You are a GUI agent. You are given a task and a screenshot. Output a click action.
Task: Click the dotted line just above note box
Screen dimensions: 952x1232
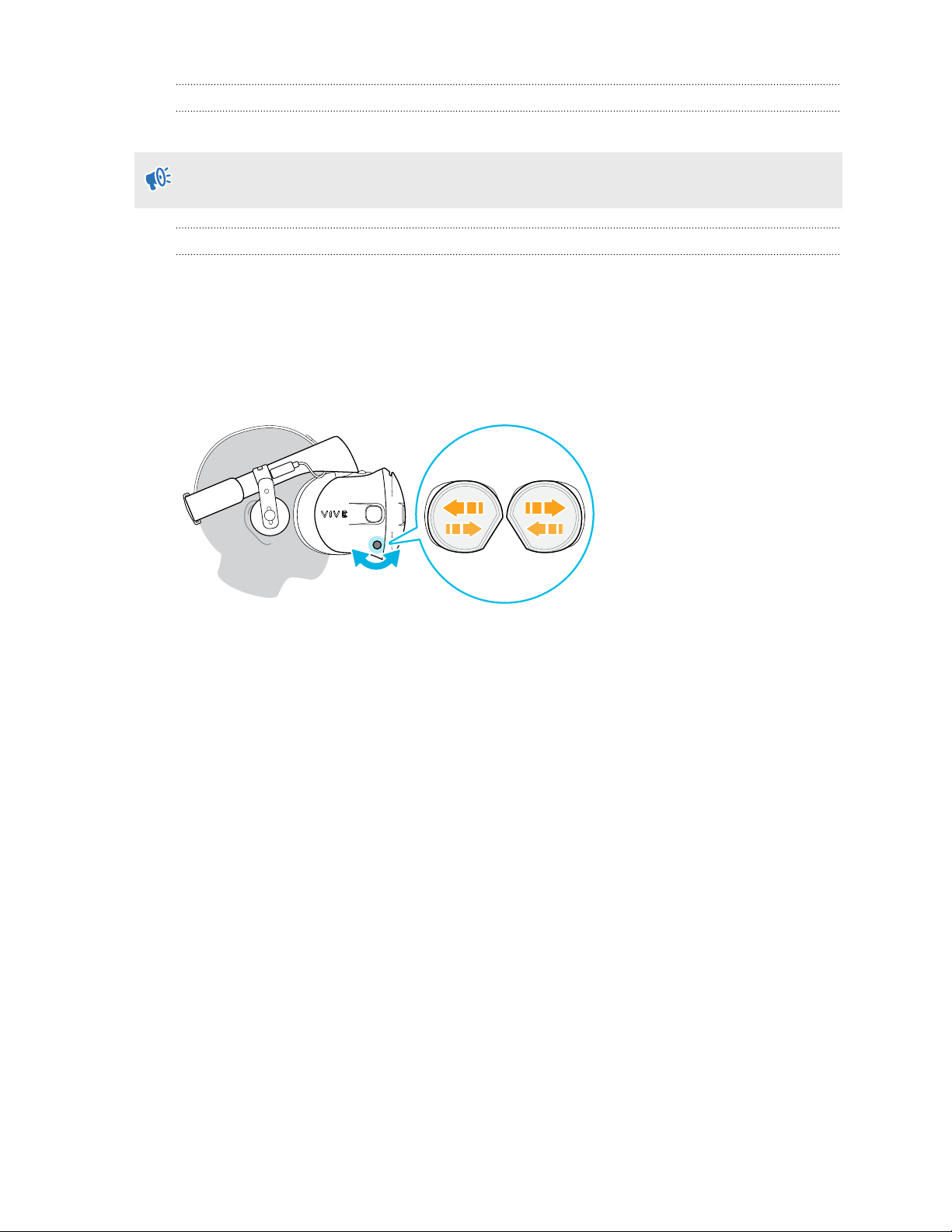(508, 111)
